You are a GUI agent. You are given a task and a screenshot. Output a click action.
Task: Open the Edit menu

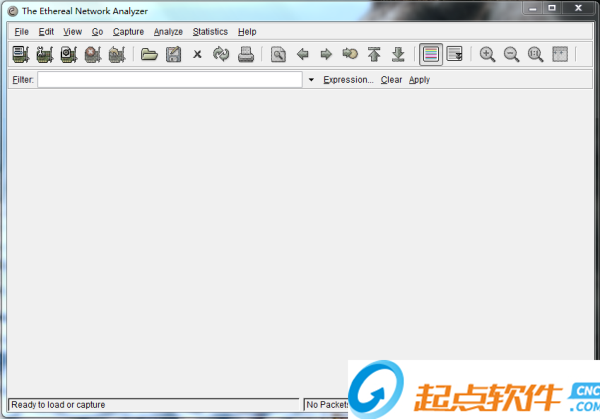point(46,32)
